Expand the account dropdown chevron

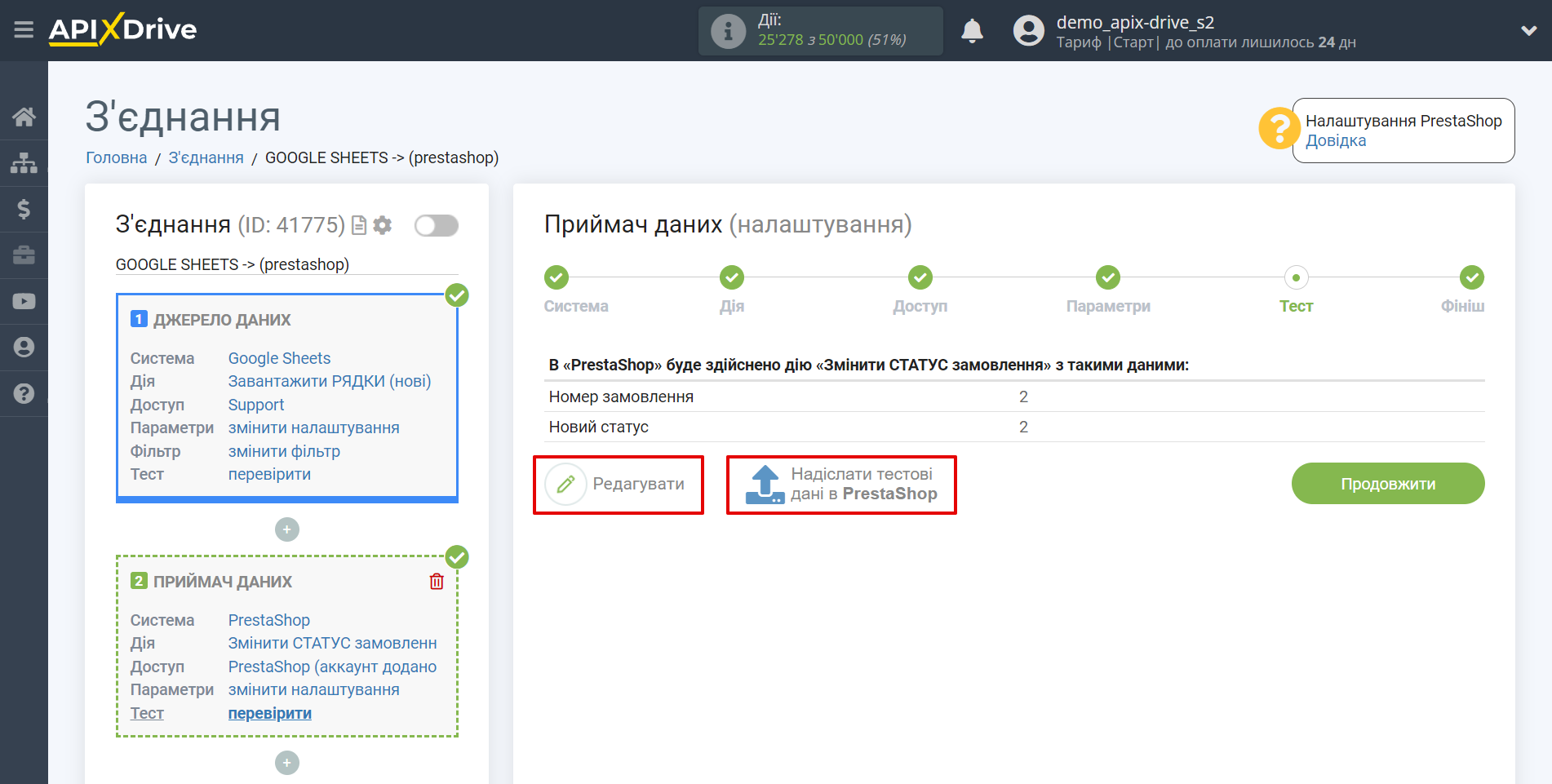click(1529, 31)
